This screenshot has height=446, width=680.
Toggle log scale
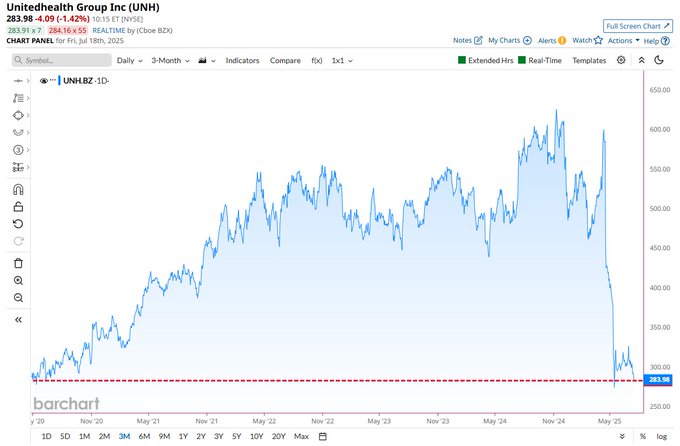(x=661, y=436)
